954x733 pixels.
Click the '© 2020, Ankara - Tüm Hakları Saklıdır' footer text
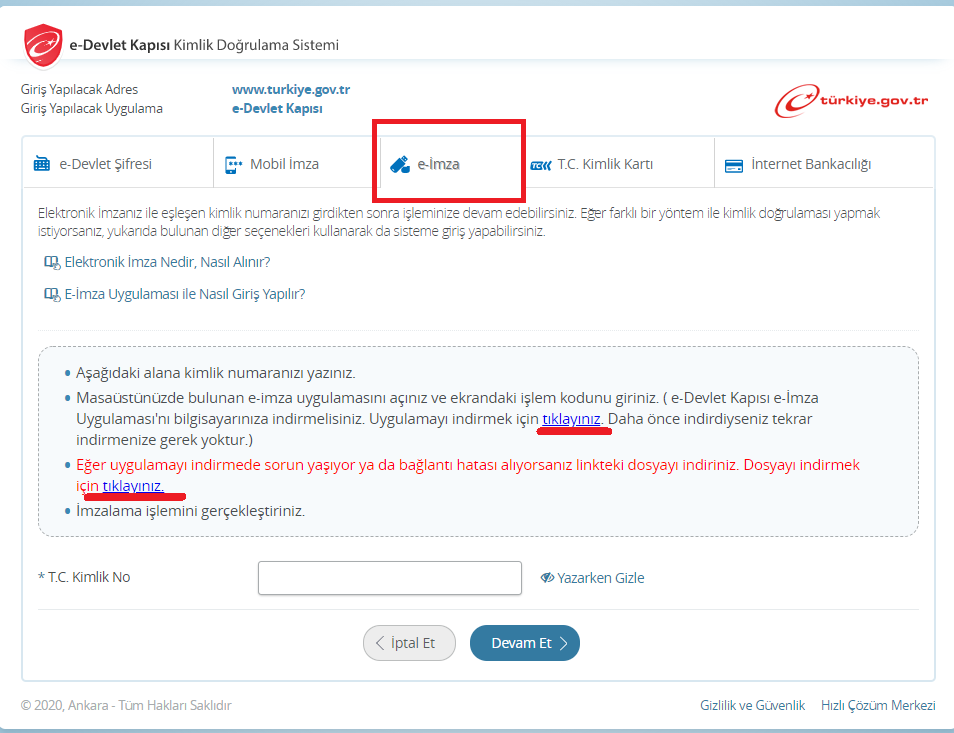click(126, 706)
